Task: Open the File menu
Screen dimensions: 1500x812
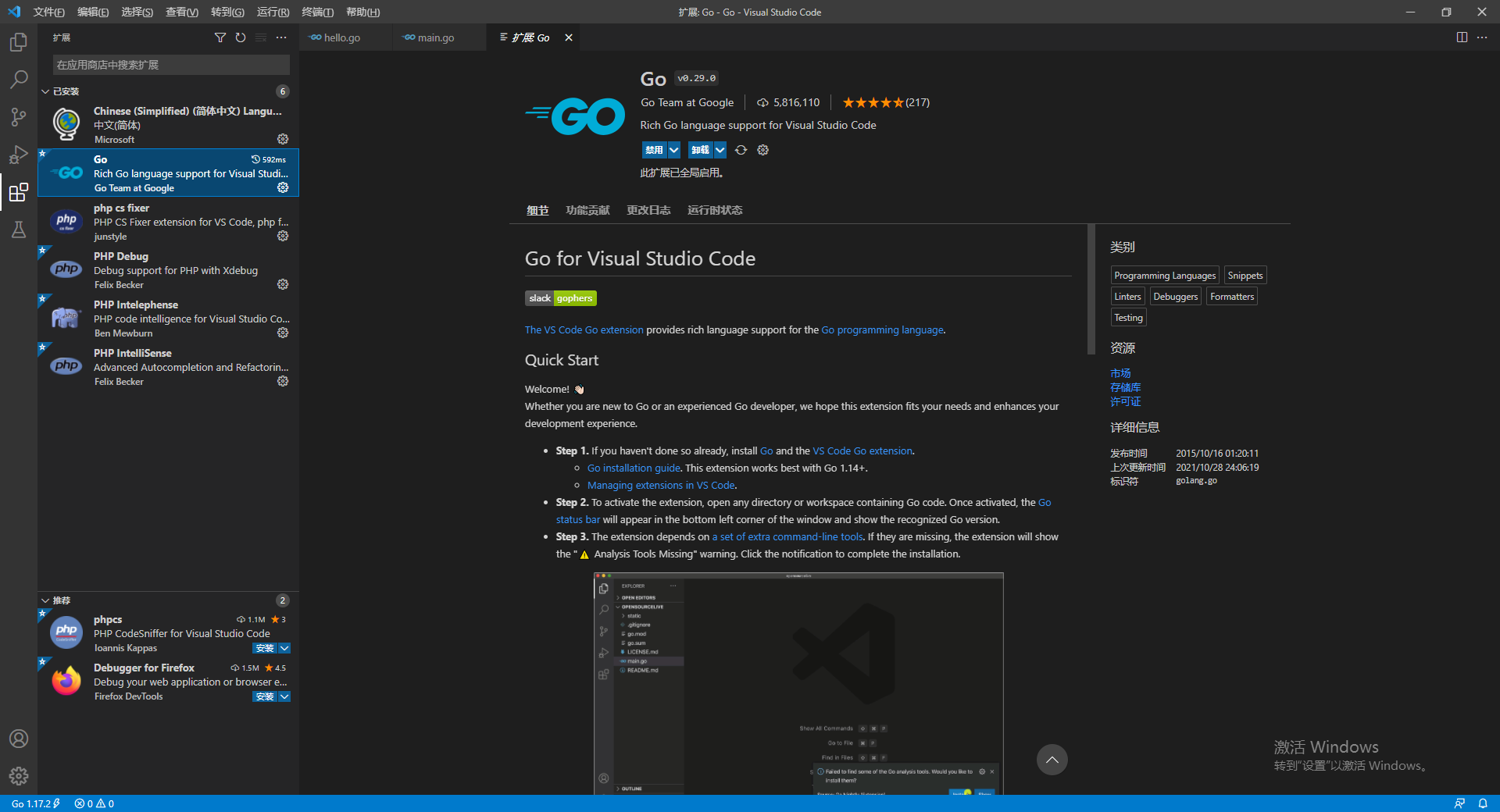Action: (x=49, y=12)
